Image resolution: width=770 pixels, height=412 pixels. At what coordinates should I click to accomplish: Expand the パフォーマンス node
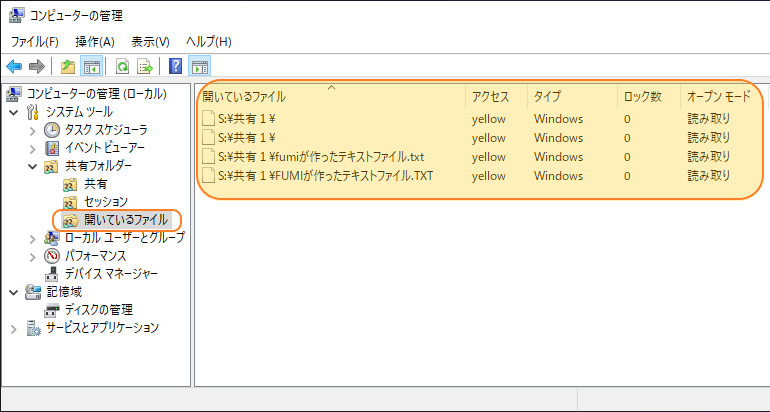coord(32,256)
